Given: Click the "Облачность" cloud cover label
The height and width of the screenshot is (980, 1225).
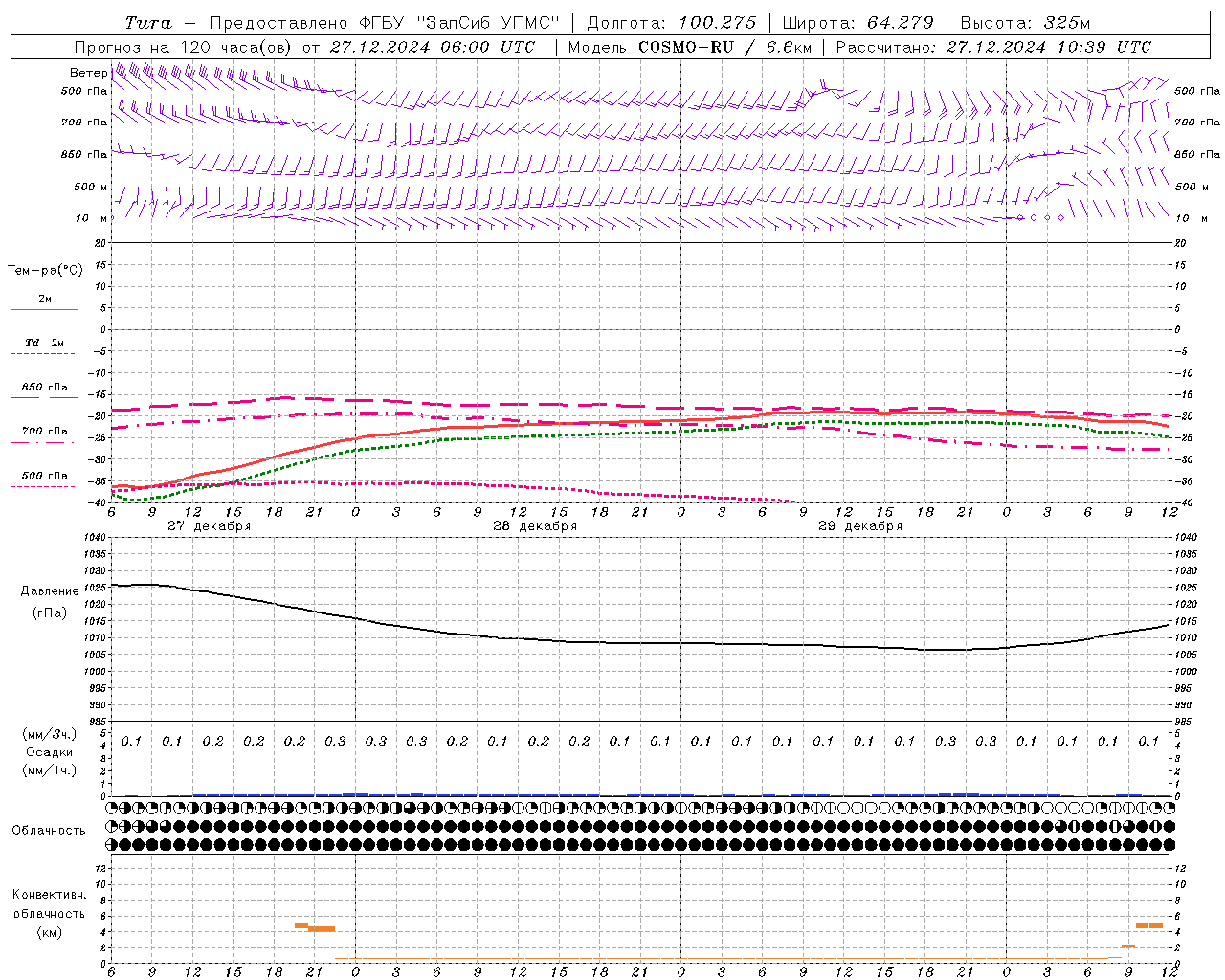Looking at the screenshot, I should 49,831.
